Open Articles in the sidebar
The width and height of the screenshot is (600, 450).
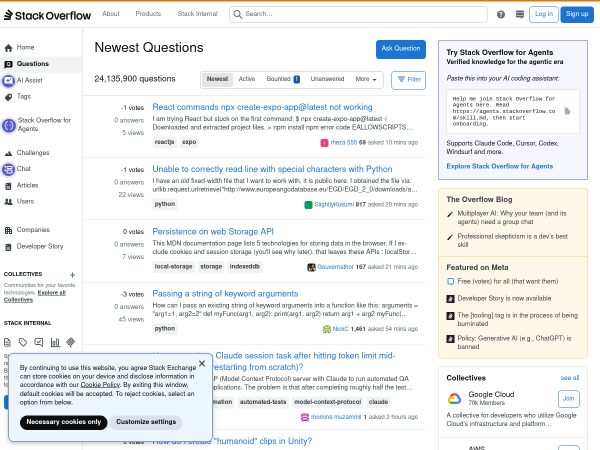(x=21, y=185)
